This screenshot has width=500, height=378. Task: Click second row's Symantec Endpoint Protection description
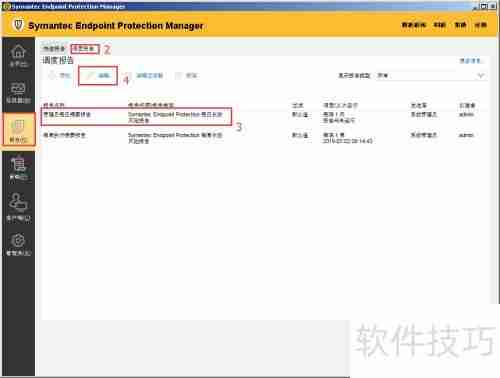coord(175,138)
